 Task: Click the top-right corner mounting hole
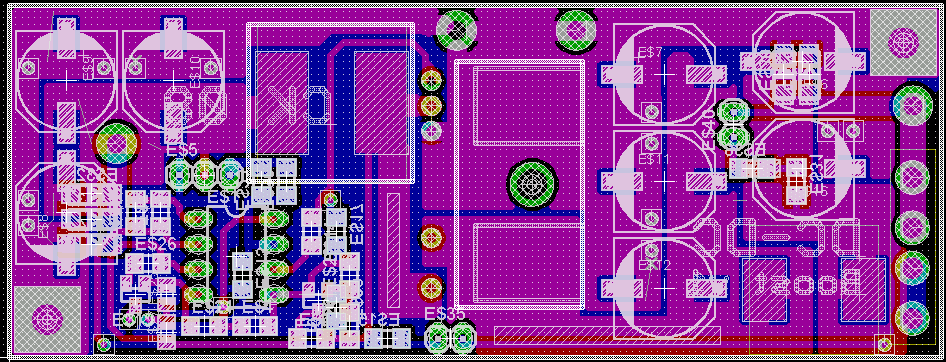pos(904,42)
